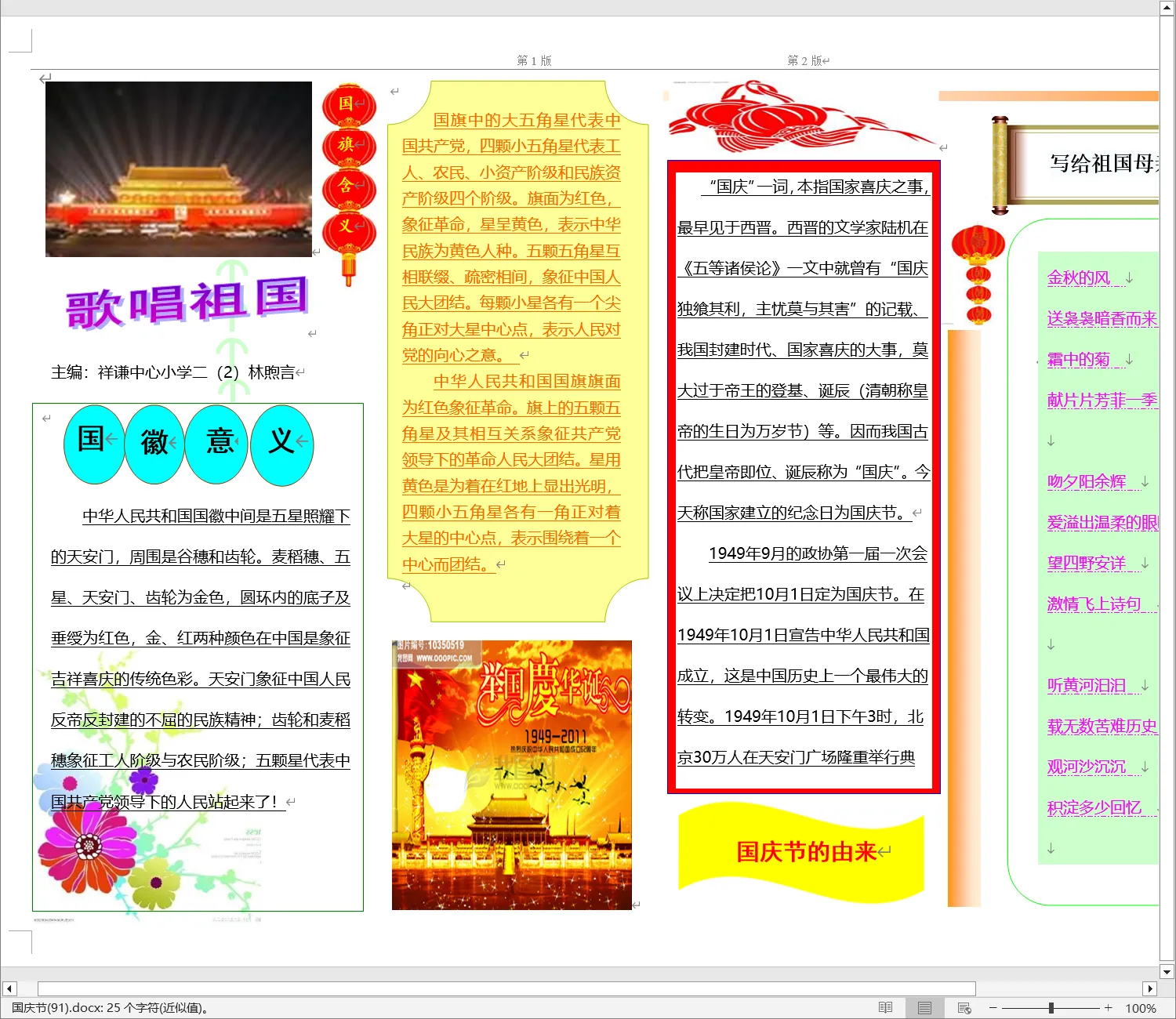Click the cyan 徽 circle shape
This screenshot has width=1176, height=1019.
(x=154, y=444)
